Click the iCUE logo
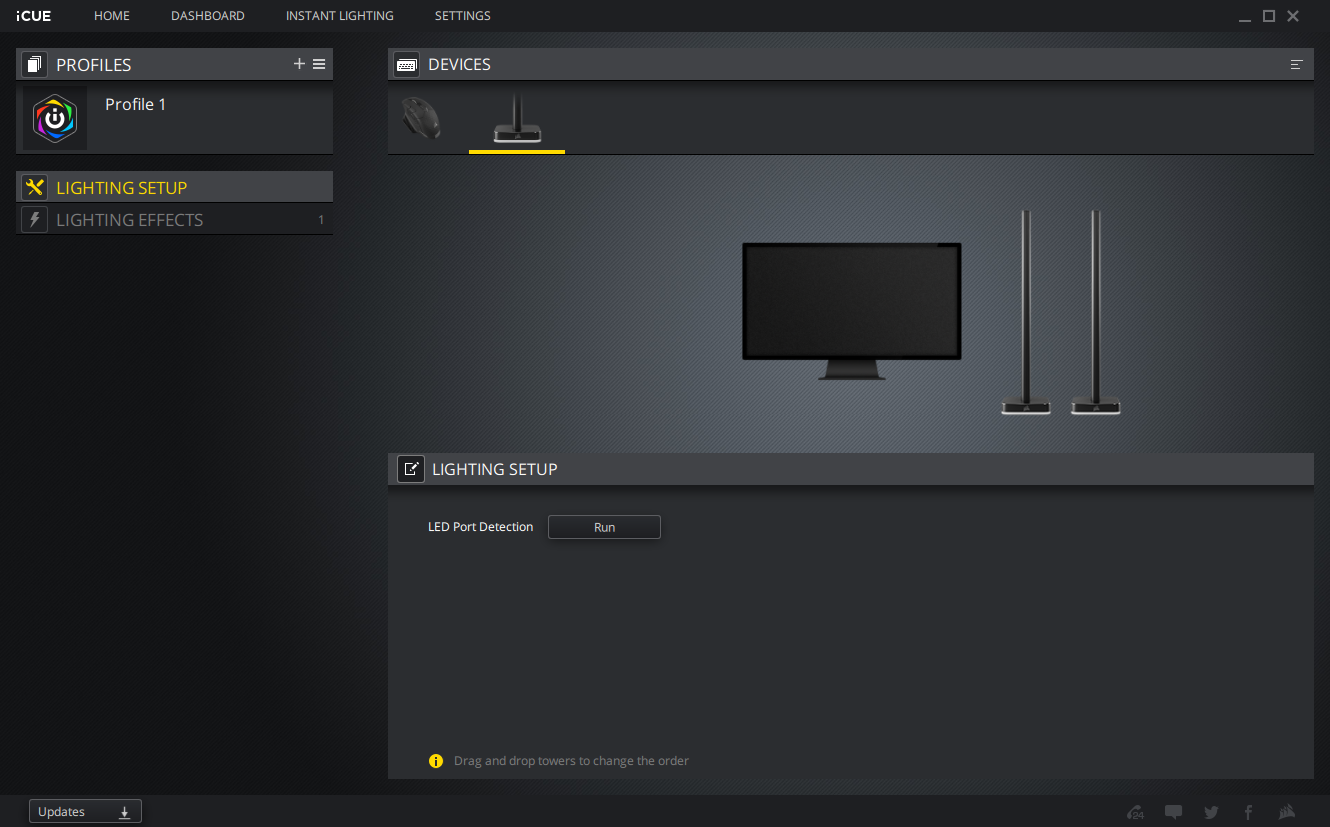 [x=33, y=16]
